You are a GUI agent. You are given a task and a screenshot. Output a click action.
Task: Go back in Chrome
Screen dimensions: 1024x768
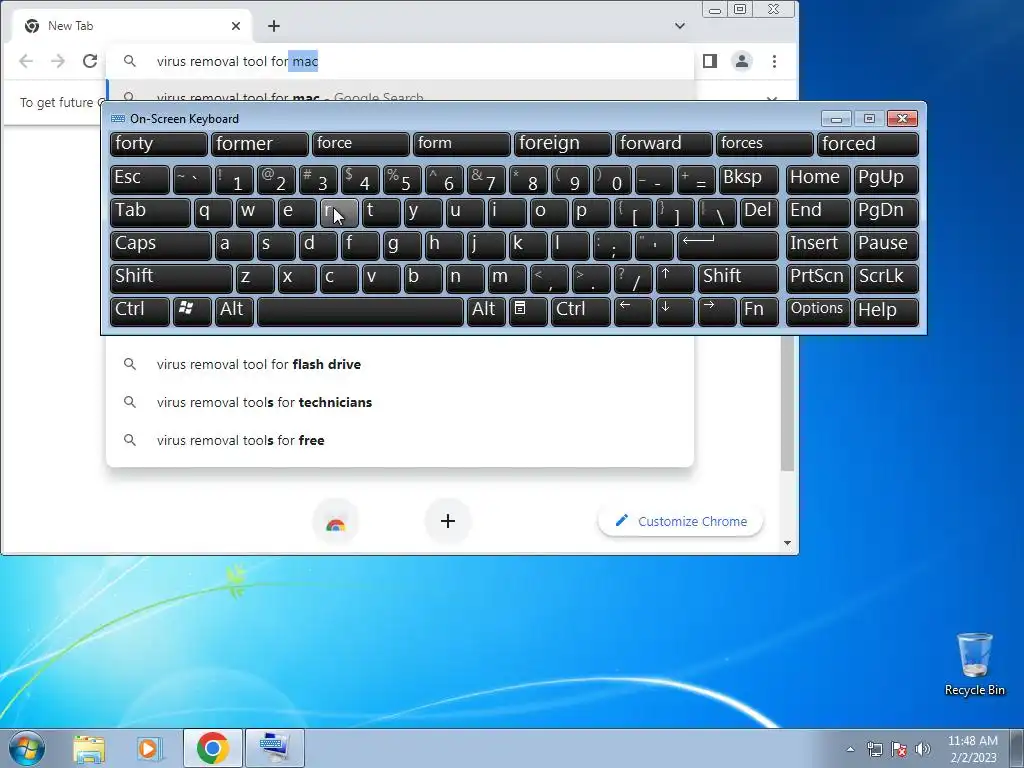26,61
